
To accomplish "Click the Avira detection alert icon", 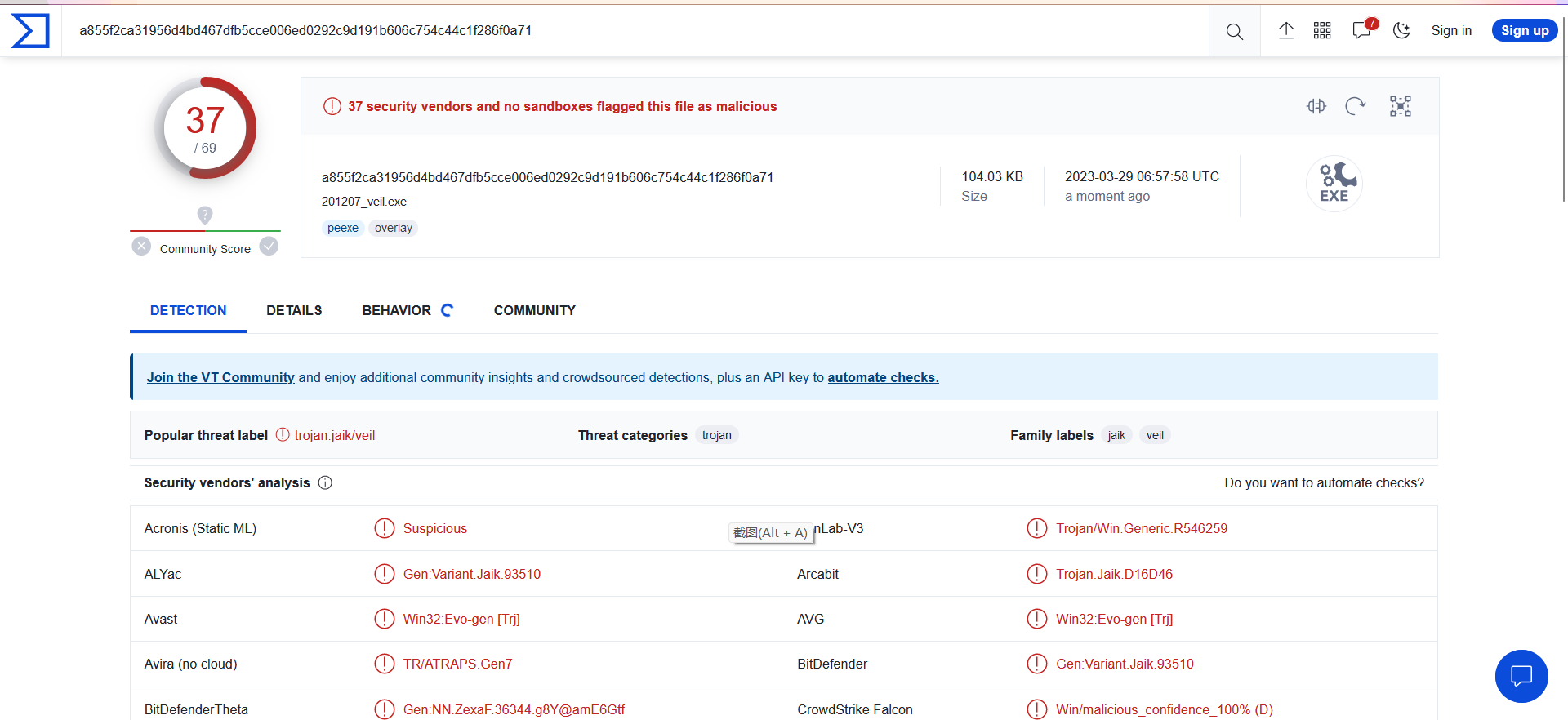I will click(385, 664).
